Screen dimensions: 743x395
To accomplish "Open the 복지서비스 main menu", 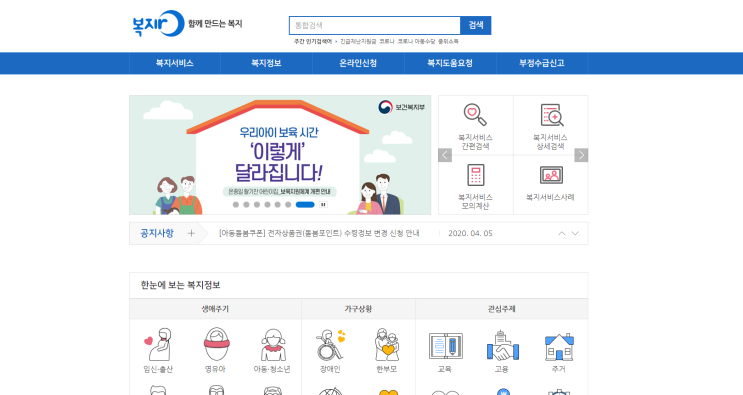I will tap(175, 63).
